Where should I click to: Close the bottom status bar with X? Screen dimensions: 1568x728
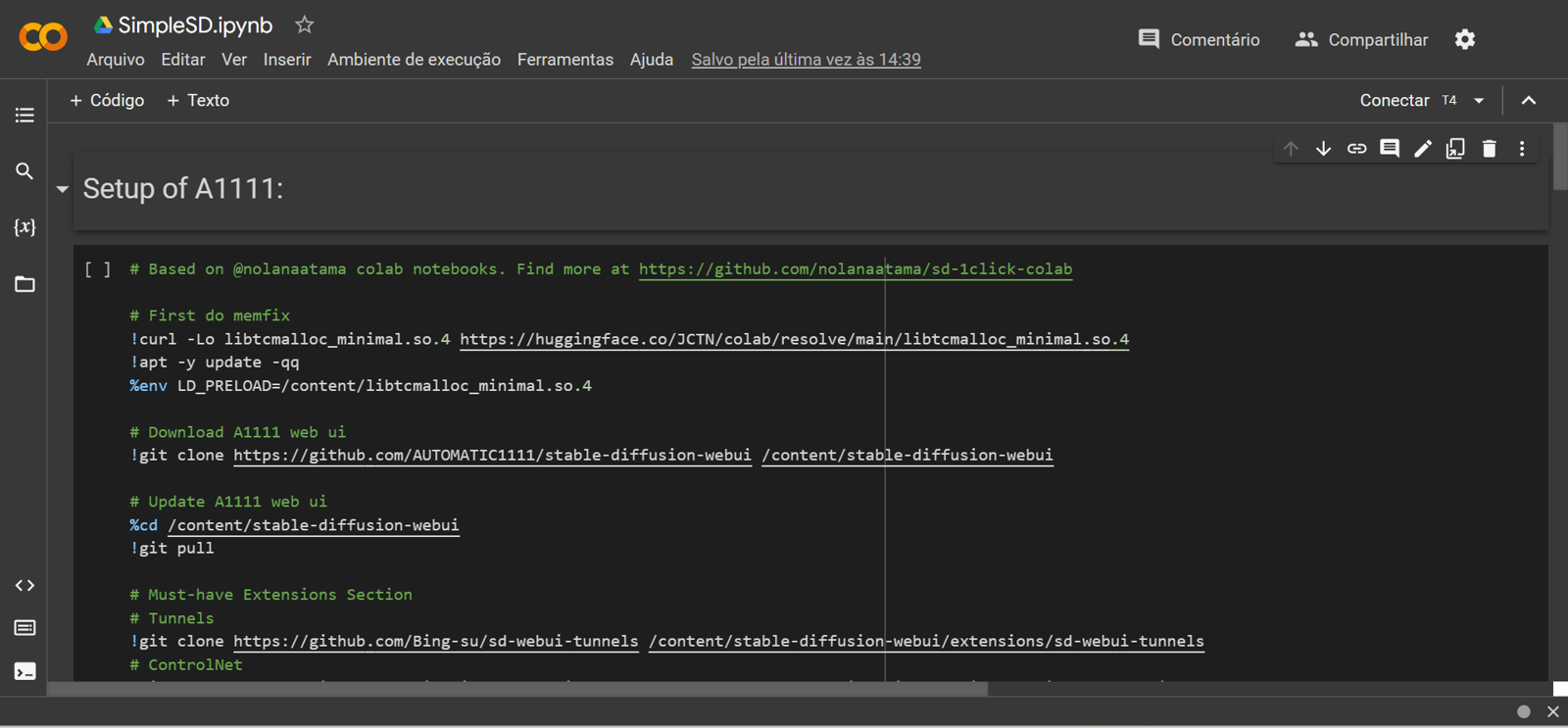[x=1553, y=712]
